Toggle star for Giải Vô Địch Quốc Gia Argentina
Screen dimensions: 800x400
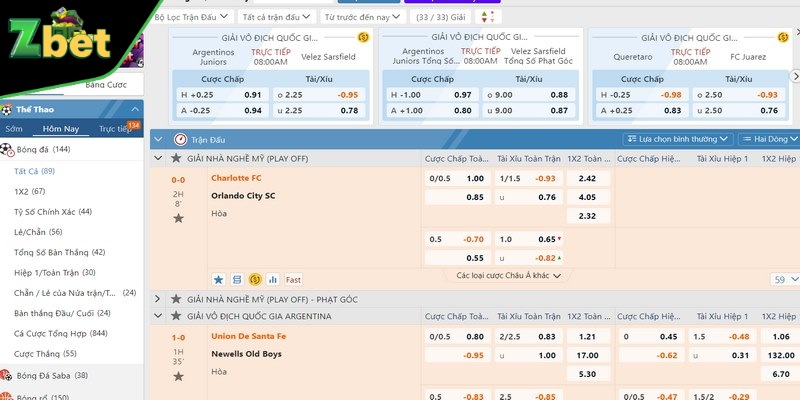(176, 316)
